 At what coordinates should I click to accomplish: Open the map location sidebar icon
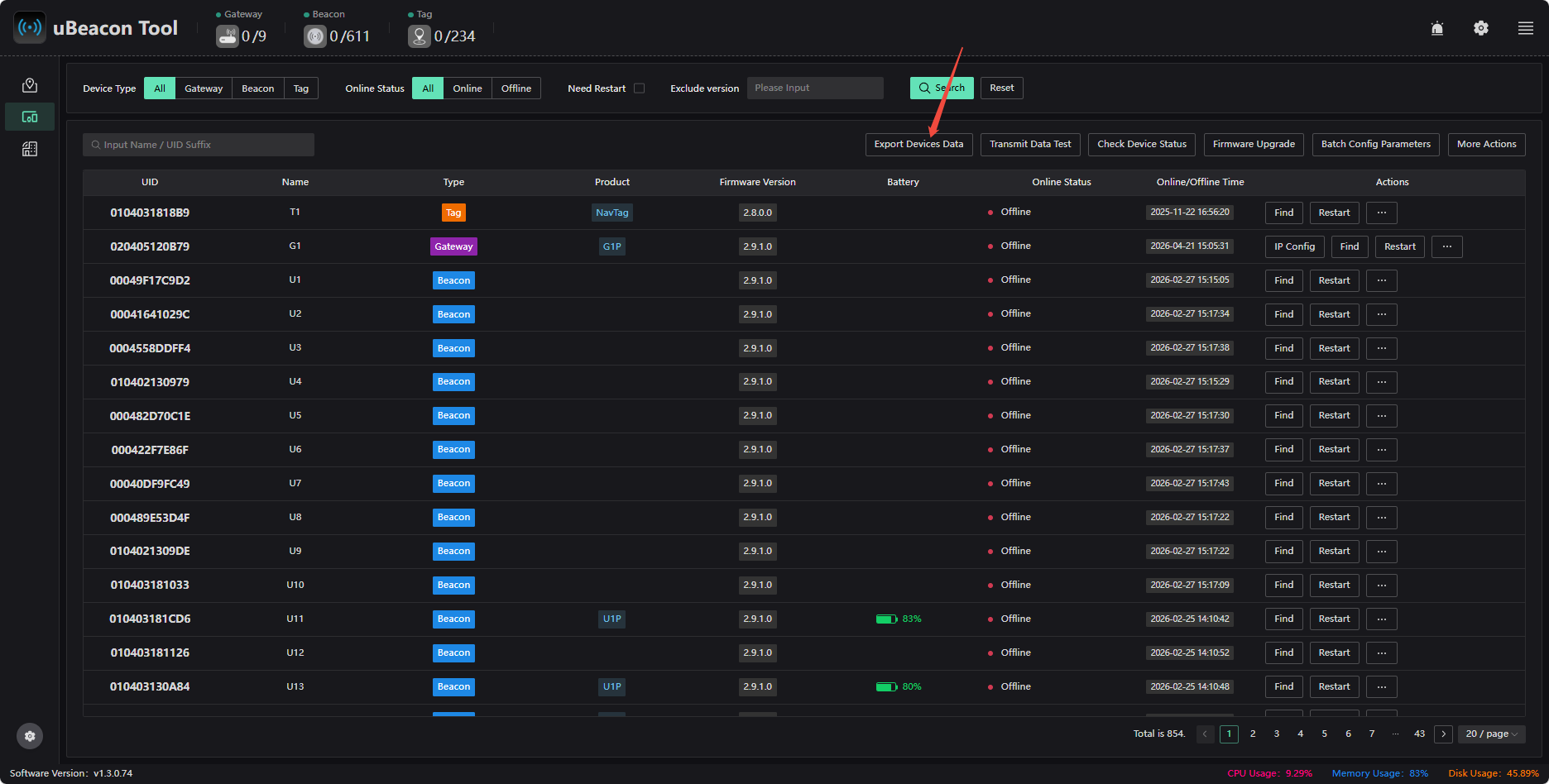coord(30,85)
